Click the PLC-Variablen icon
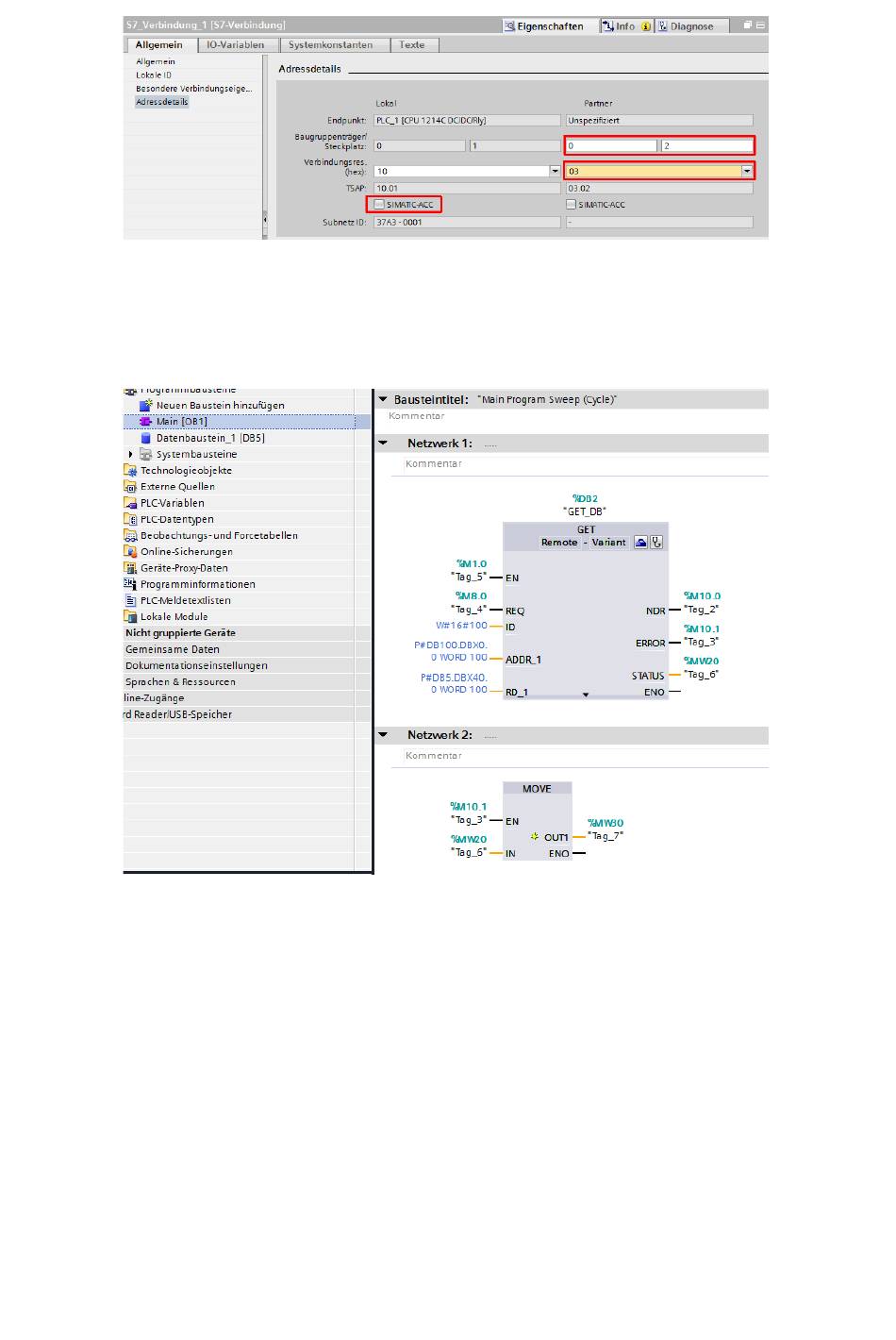This screenshot has height=1340, width=896. [130, 503]
